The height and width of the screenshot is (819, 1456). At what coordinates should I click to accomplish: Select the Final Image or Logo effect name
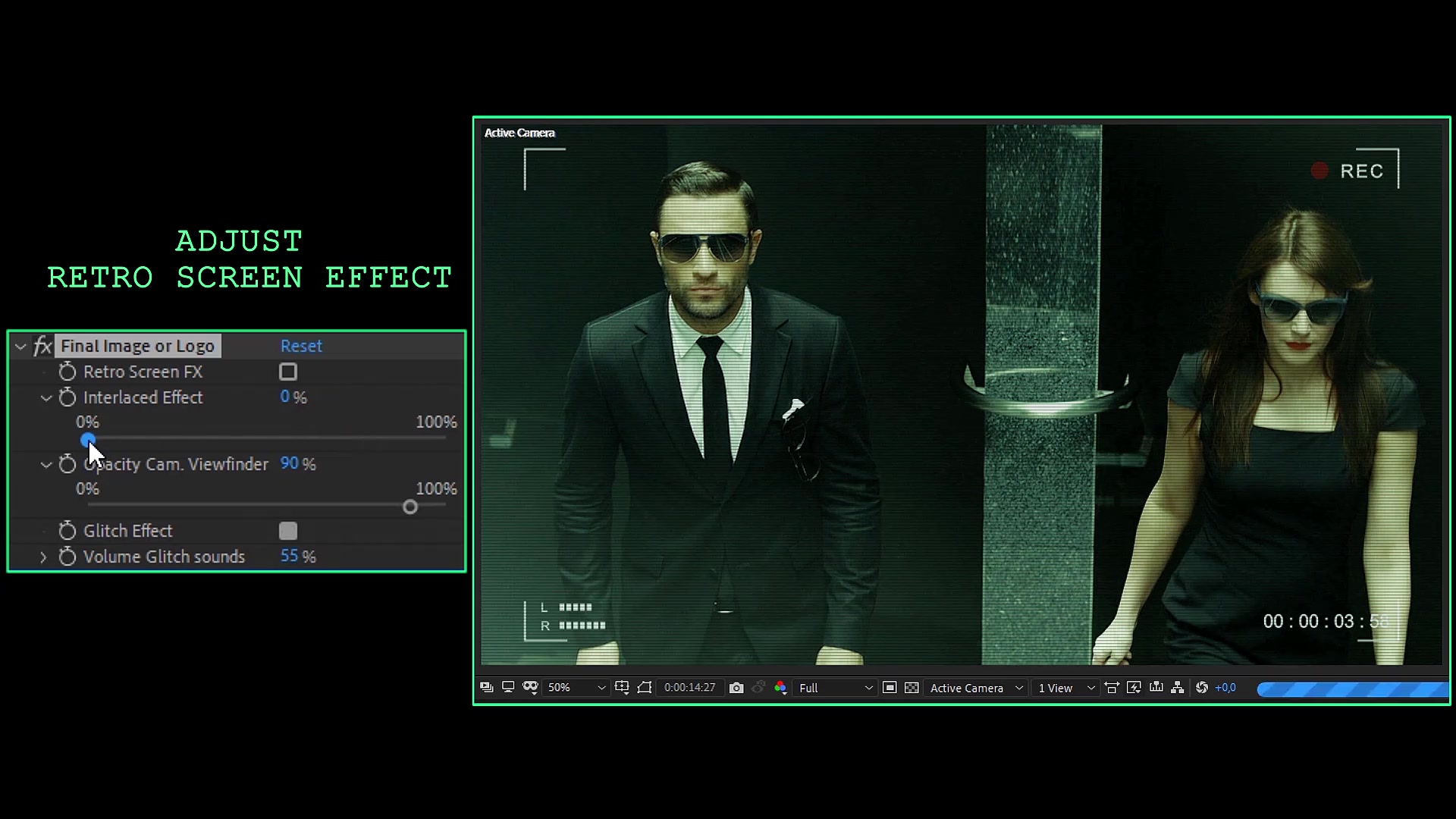tap(137, 347)
